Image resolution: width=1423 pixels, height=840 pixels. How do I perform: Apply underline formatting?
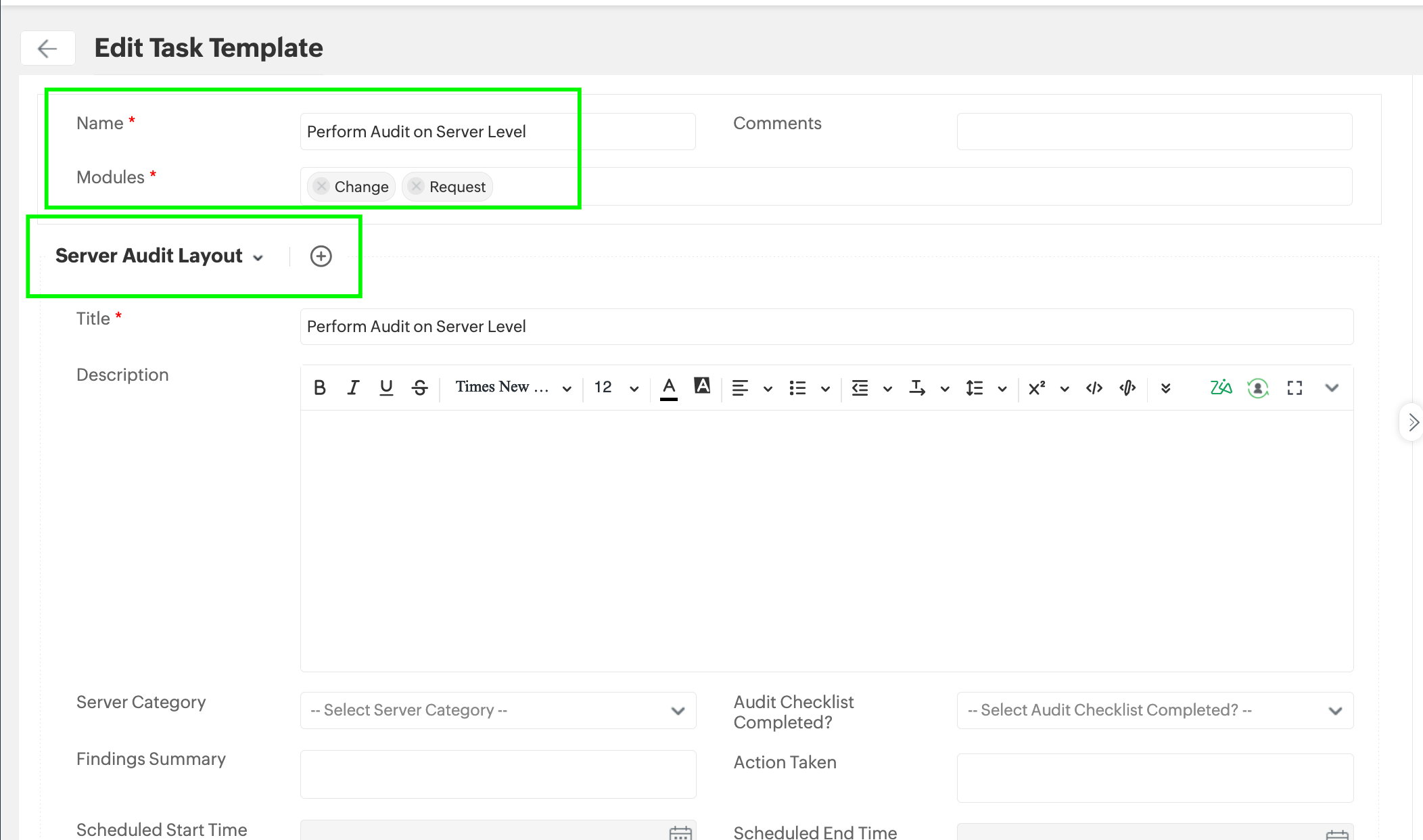click(386, 388)
